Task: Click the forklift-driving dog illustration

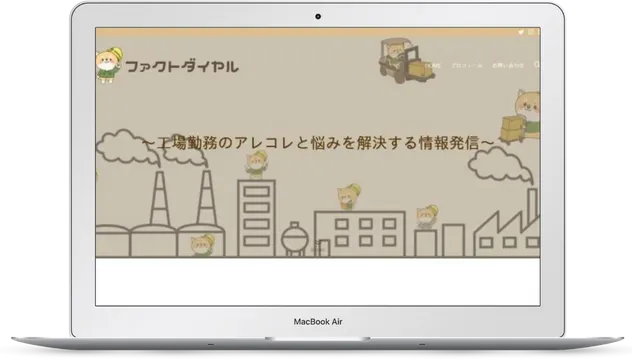Action: coord(405,60)
